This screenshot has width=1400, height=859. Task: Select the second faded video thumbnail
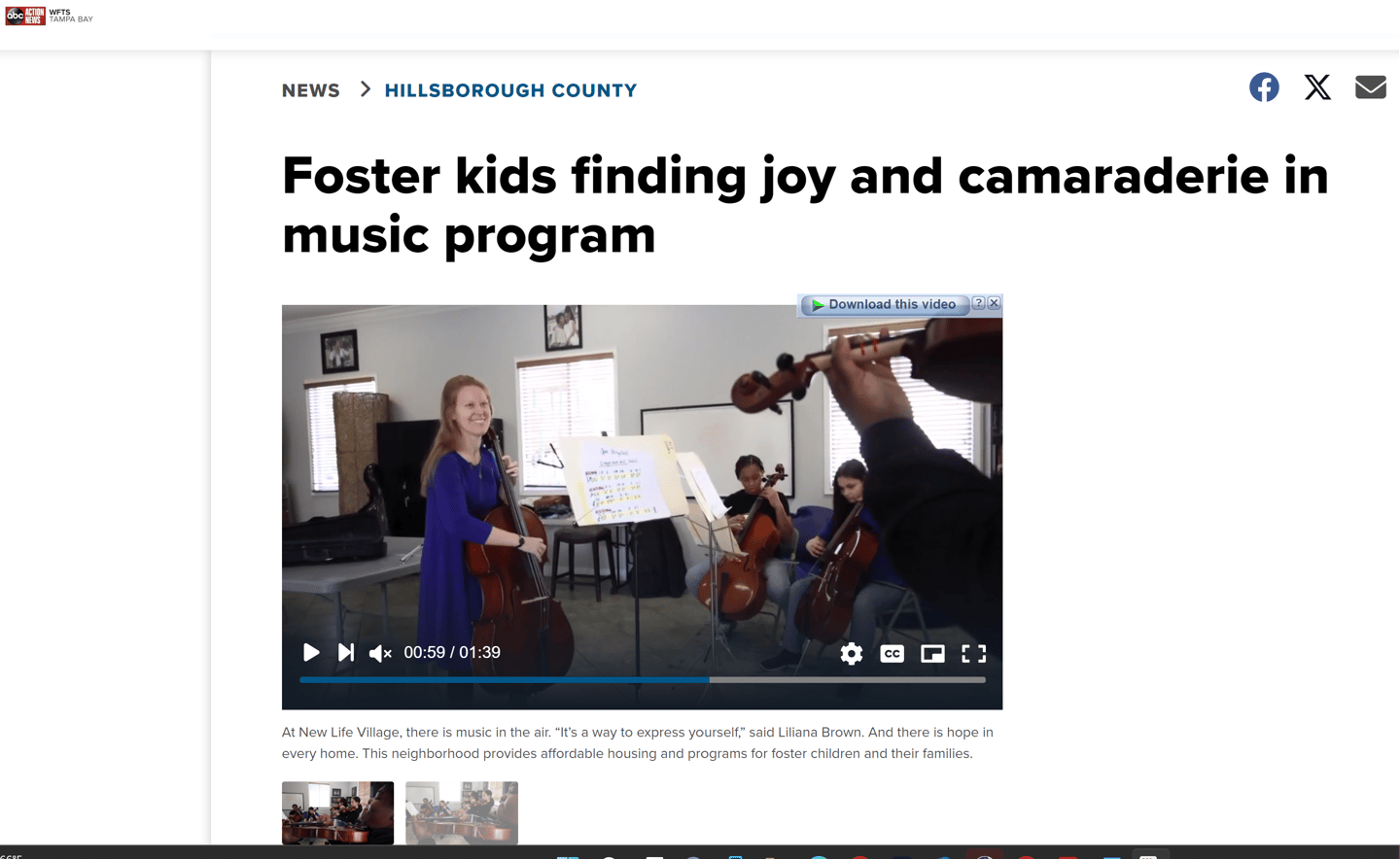(x=462, y=813)
